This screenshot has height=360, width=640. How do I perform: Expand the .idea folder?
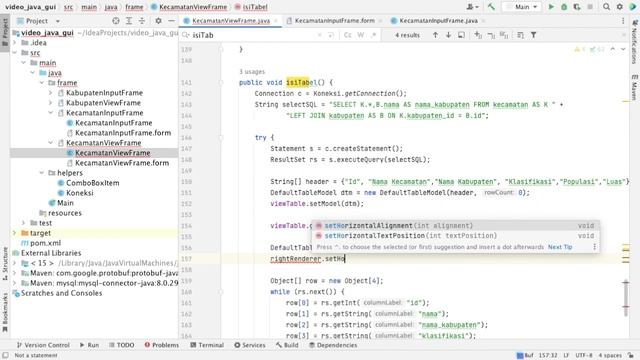coord(15,42)
